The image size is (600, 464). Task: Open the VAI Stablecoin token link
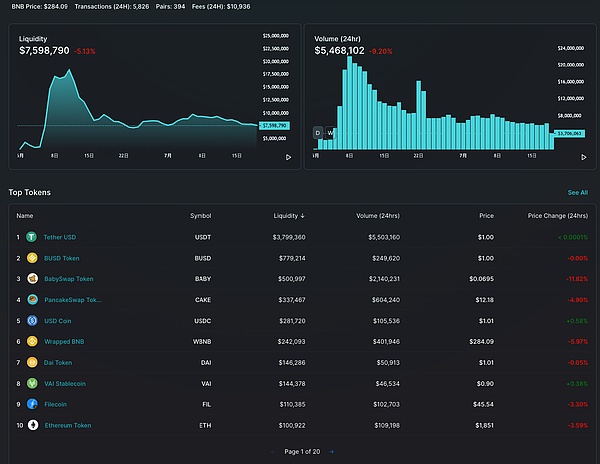point(65,383)
